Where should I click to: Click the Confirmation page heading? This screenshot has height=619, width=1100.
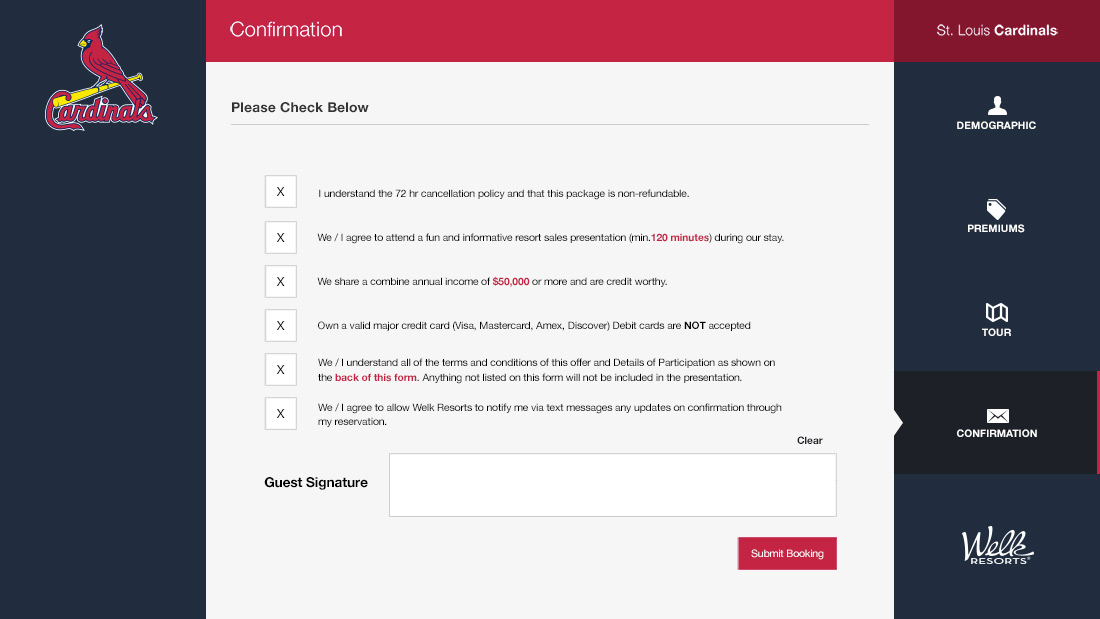point(286,29)
